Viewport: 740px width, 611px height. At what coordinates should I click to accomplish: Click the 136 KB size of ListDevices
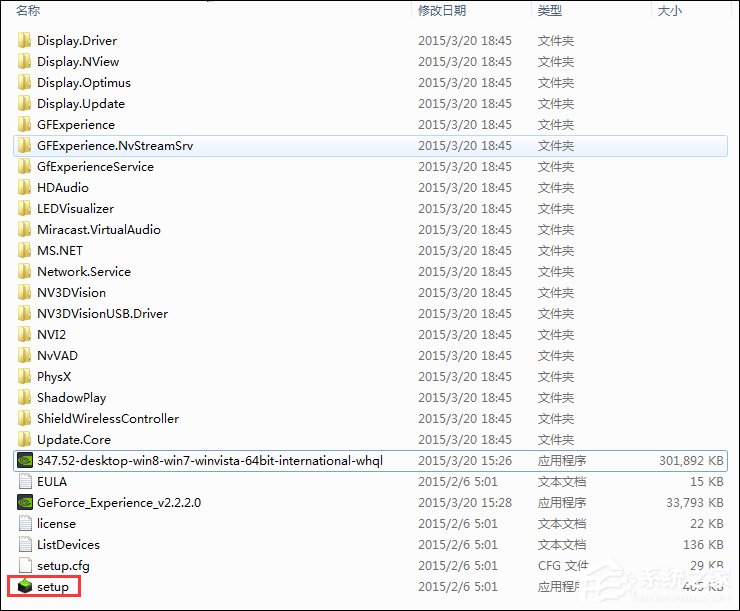tap(703, 544)
